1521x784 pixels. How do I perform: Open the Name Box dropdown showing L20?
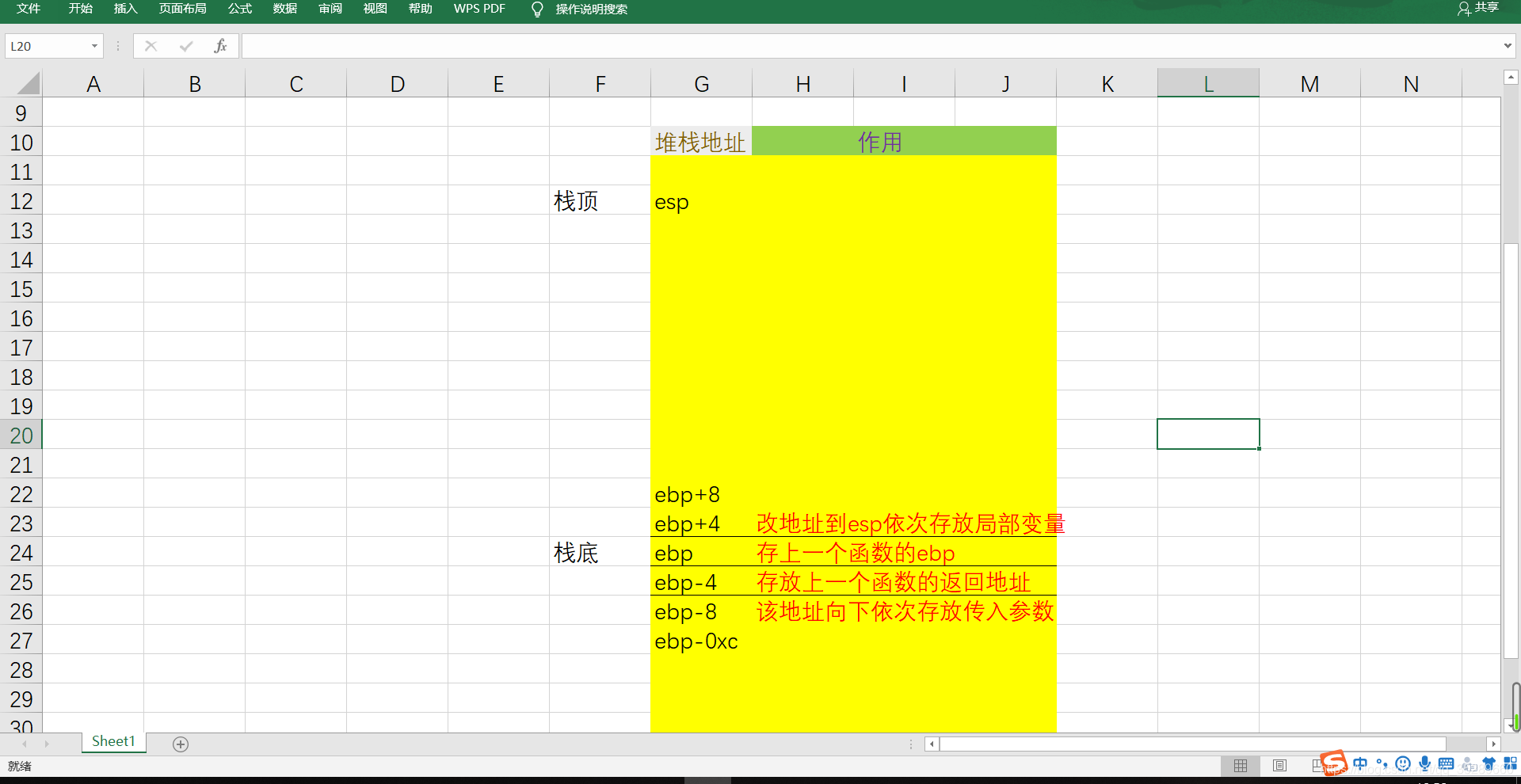pos(93,46)
